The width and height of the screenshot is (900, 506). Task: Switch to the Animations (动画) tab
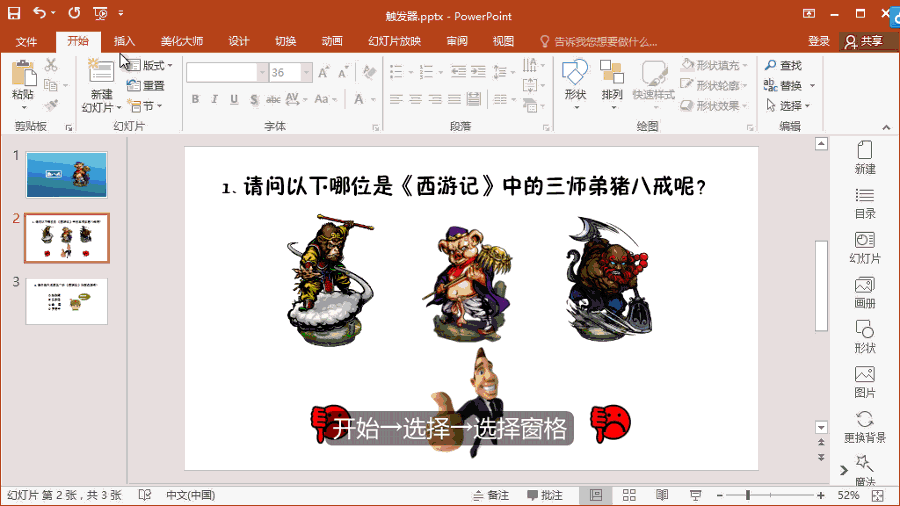(332, 41)
